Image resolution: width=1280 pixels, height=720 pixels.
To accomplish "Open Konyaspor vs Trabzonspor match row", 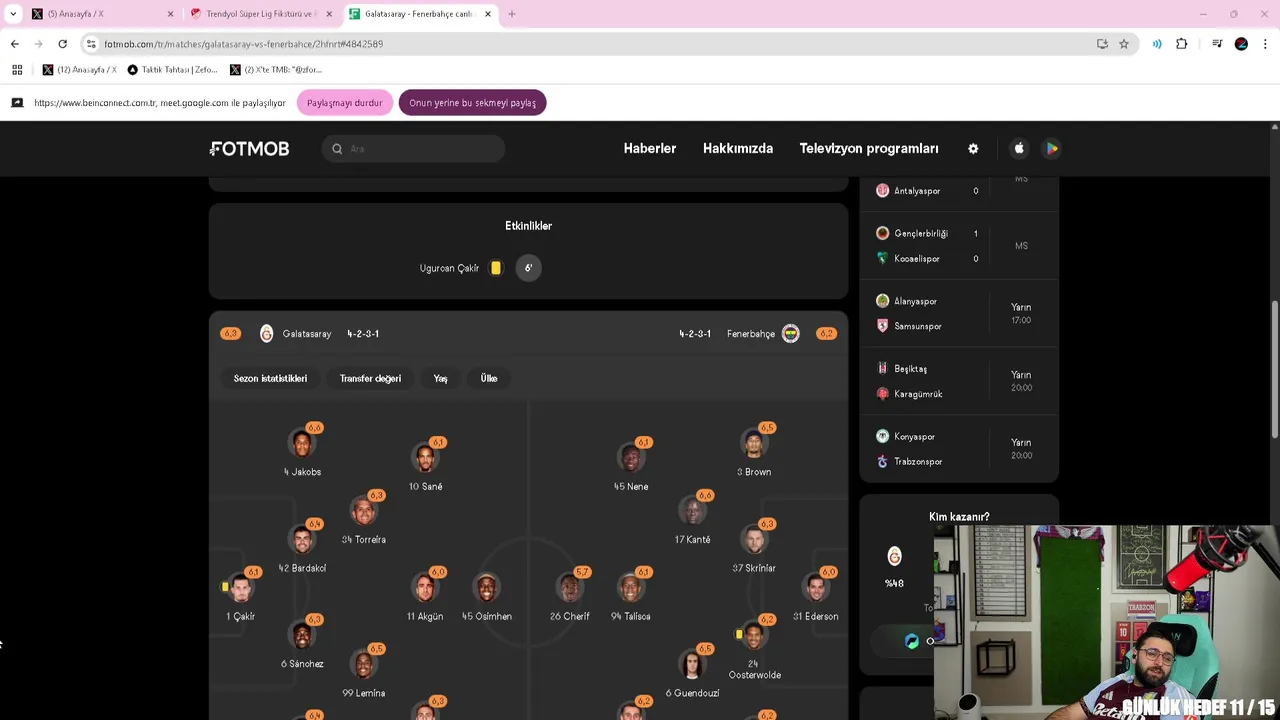I will pyautogui.click(x=959, y=449).
